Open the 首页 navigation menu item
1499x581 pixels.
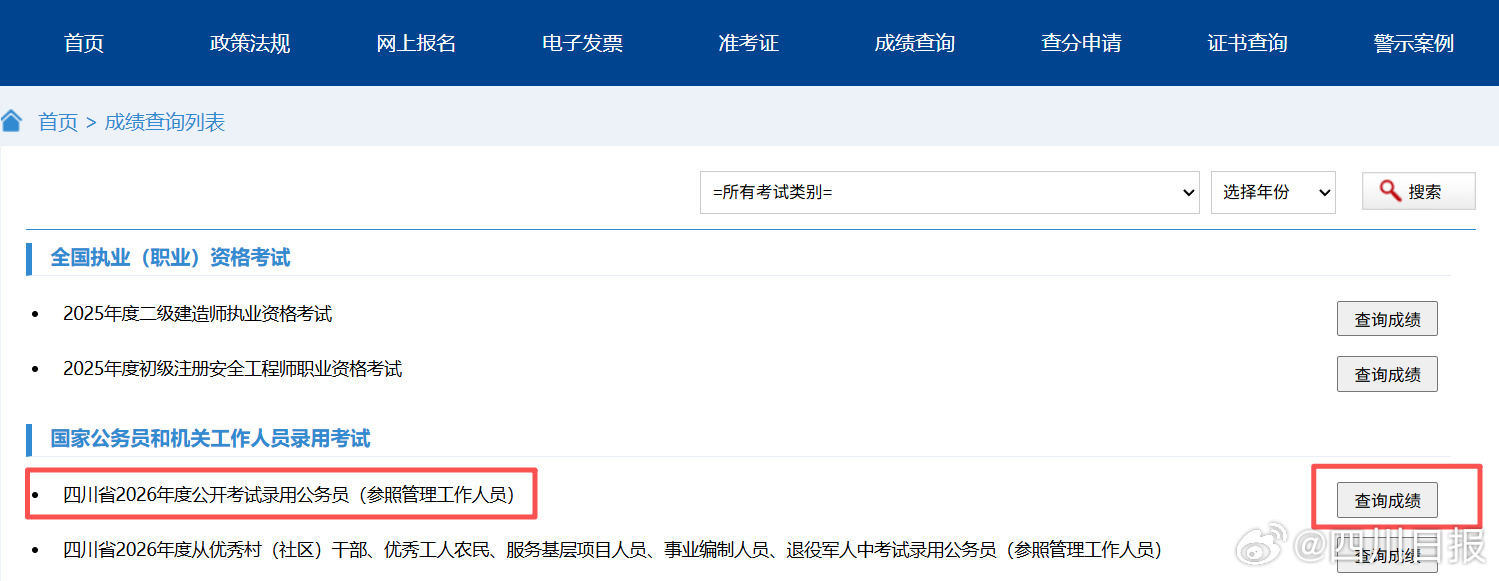click(x=84, y=43)
